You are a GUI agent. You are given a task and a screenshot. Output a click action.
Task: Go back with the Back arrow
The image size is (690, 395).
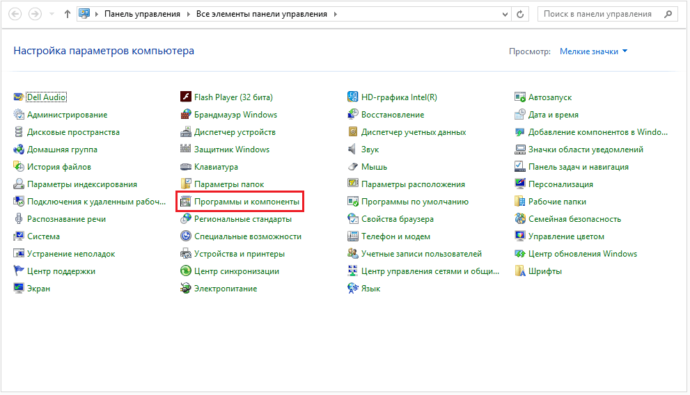[15, 14]
